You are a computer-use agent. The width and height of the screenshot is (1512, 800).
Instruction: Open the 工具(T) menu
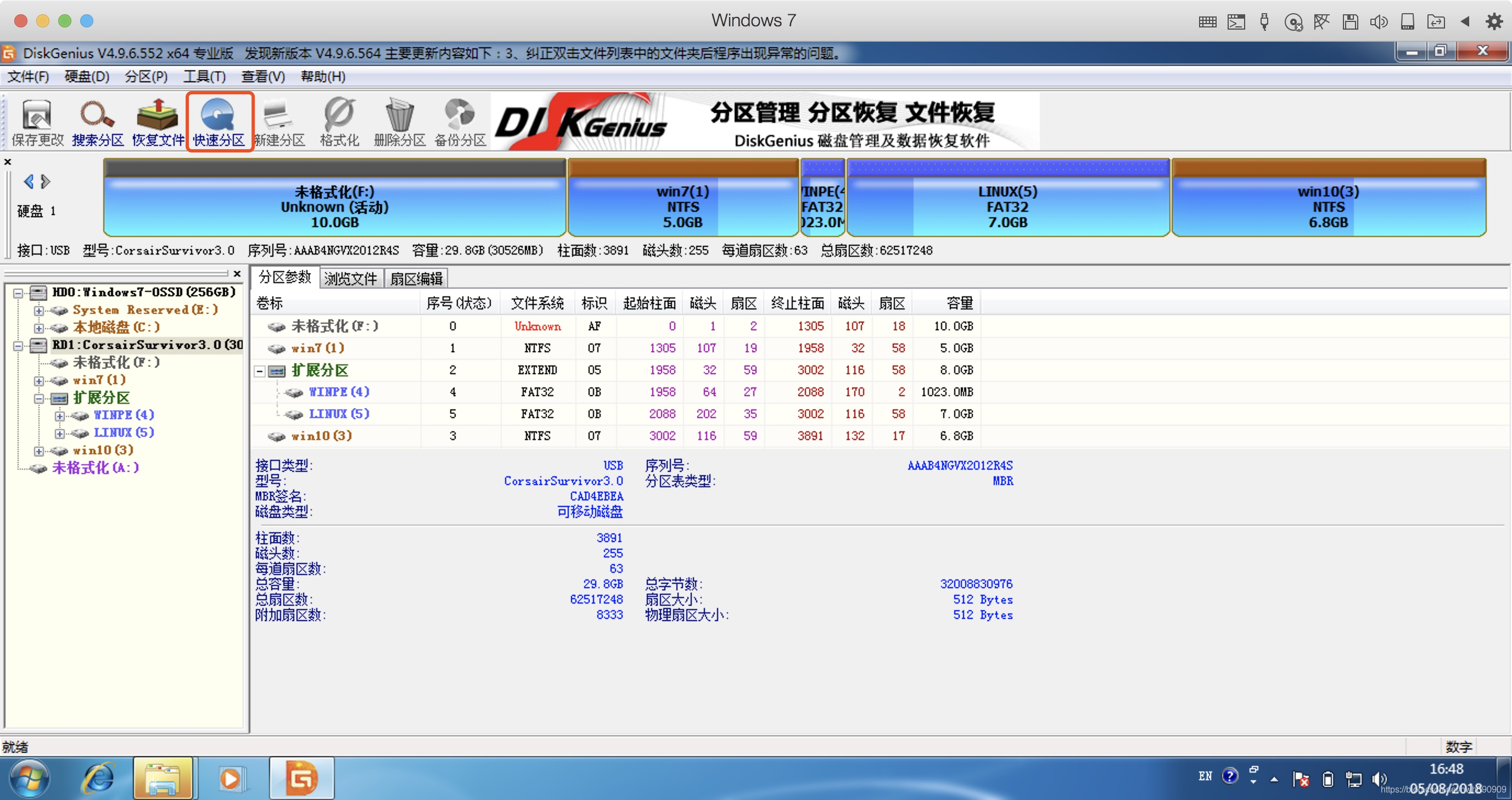[x=204, y=77]
